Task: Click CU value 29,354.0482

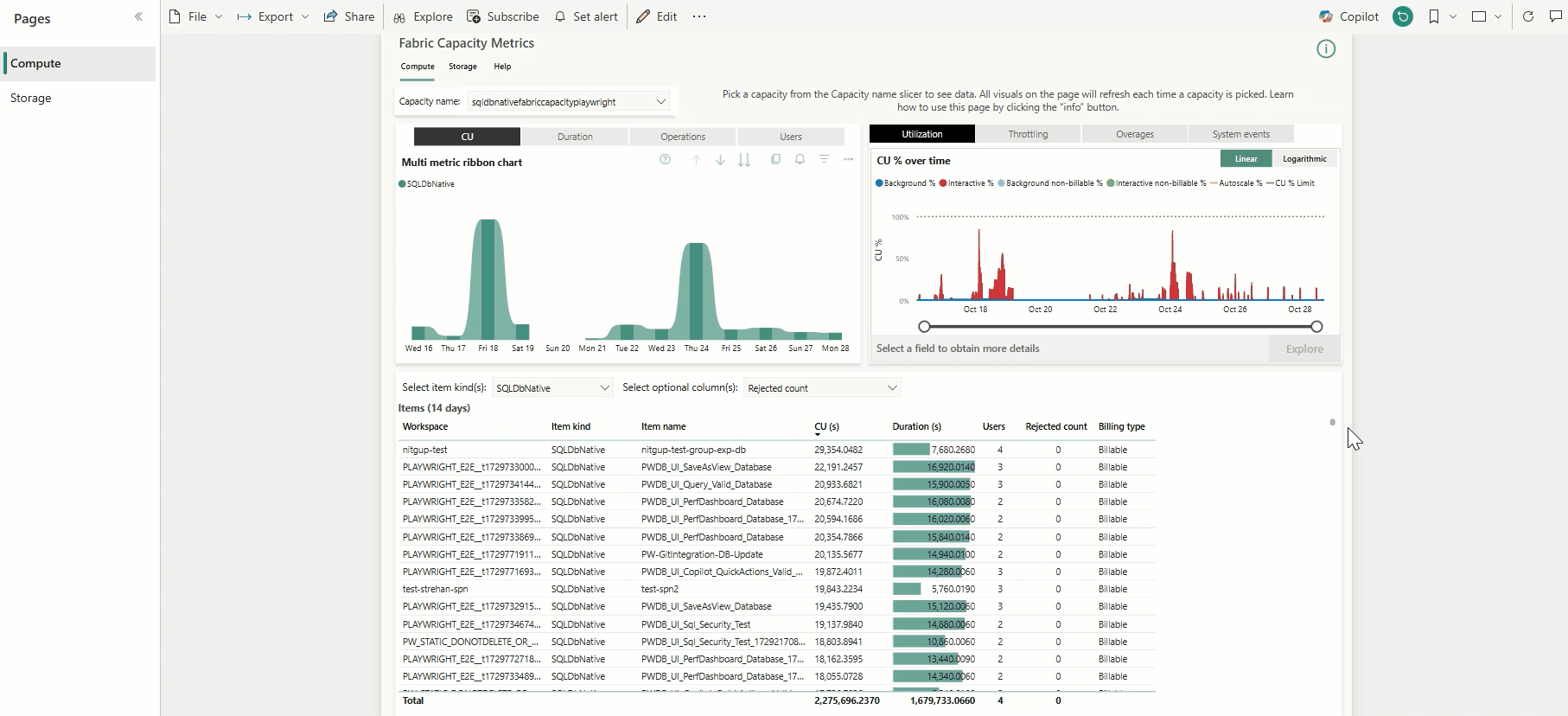Action: [x=838, y=450]
